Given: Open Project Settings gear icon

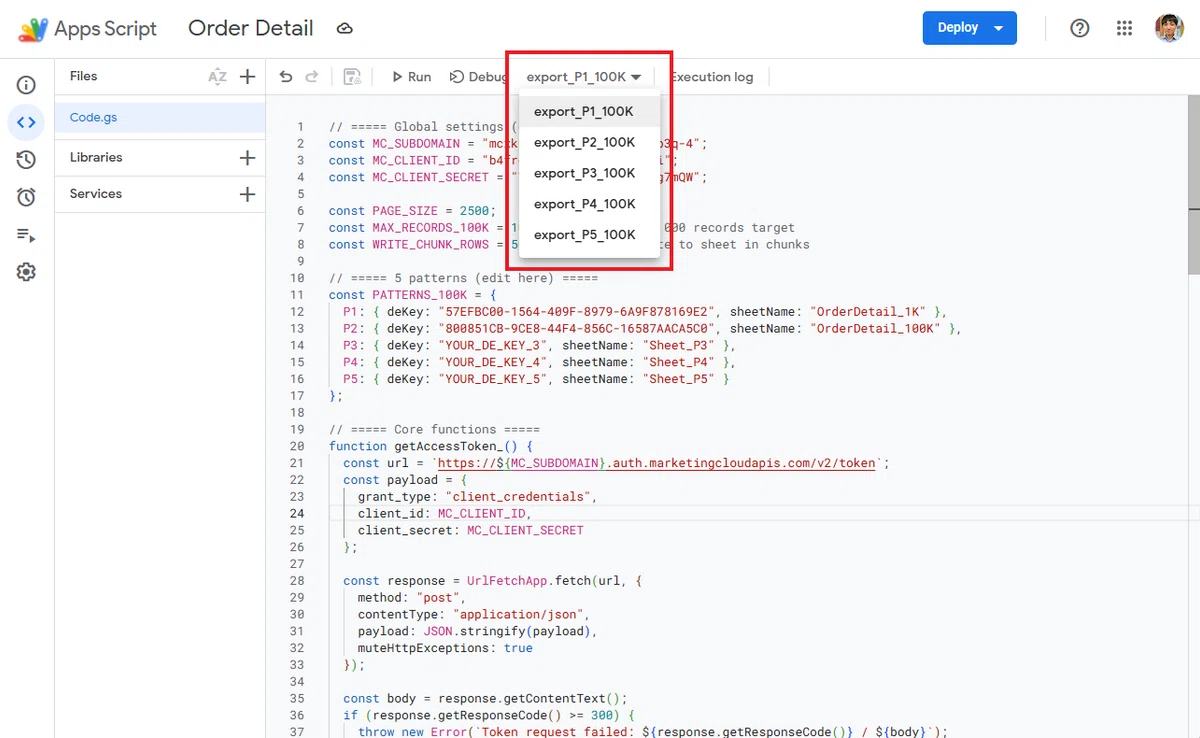Looking at the screenshot, I should pos(27,272).
